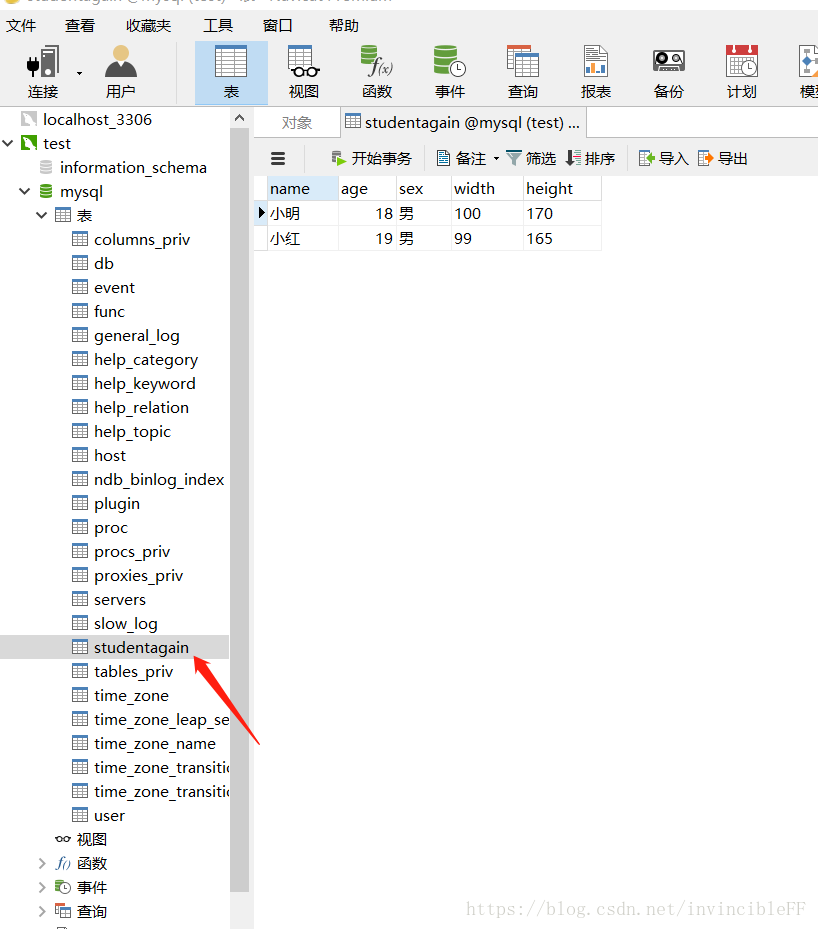Screen dimensions: 818x929
Task: Select the ndb_binlog_index table
Action: pos(159,479)
